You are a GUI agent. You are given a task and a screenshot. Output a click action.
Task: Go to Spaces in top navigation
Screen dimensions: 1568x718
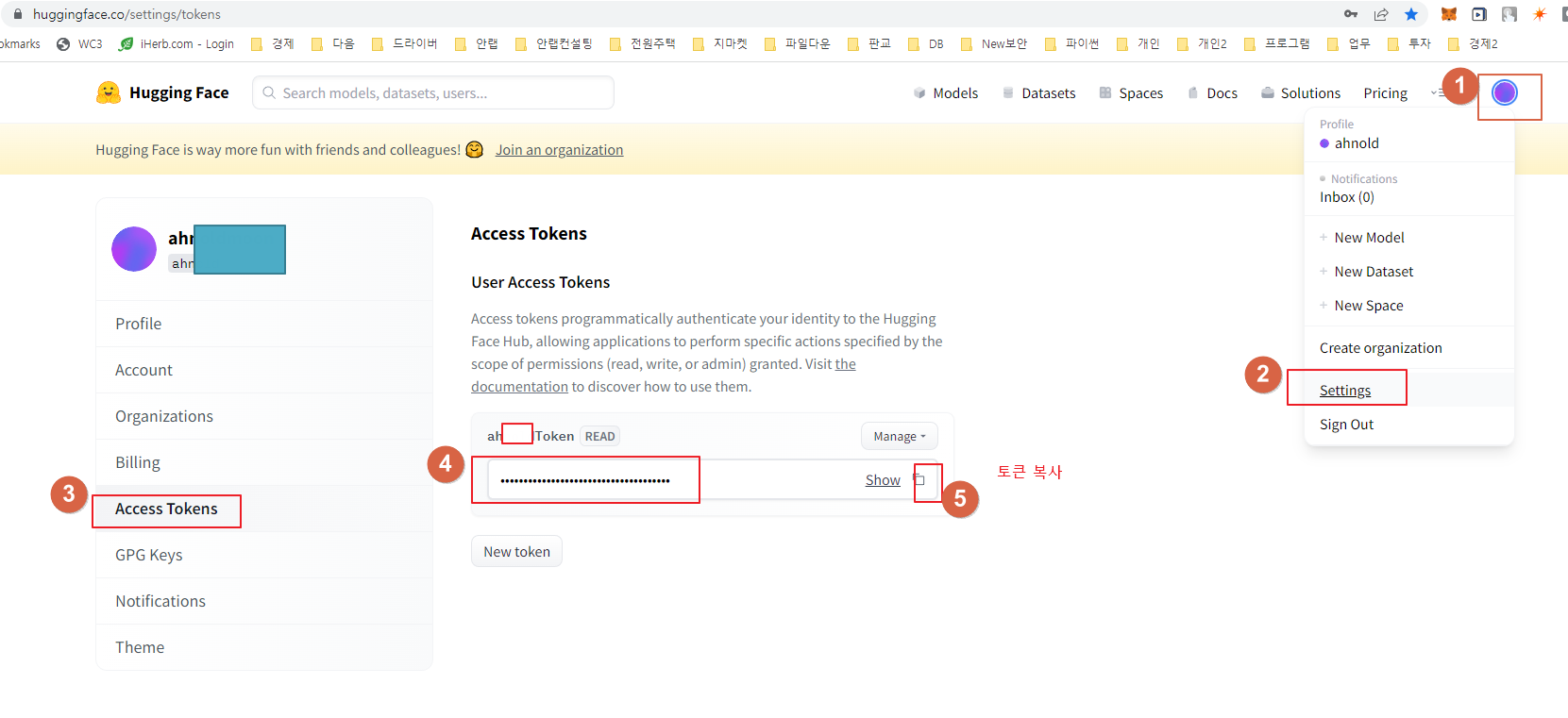(1131, 92)
